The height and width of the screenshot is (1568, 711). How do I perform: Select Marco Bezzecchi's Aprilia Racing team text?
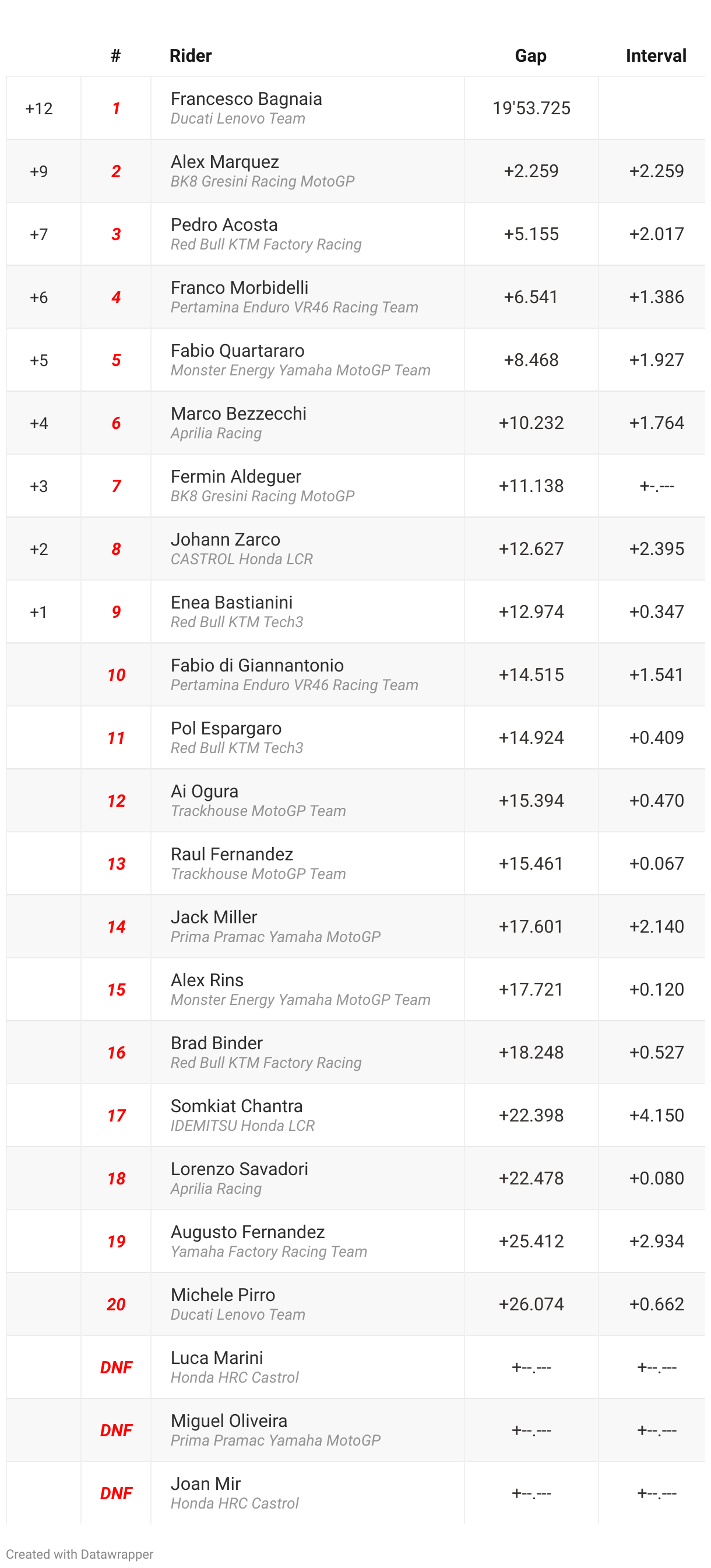[216, 434]
